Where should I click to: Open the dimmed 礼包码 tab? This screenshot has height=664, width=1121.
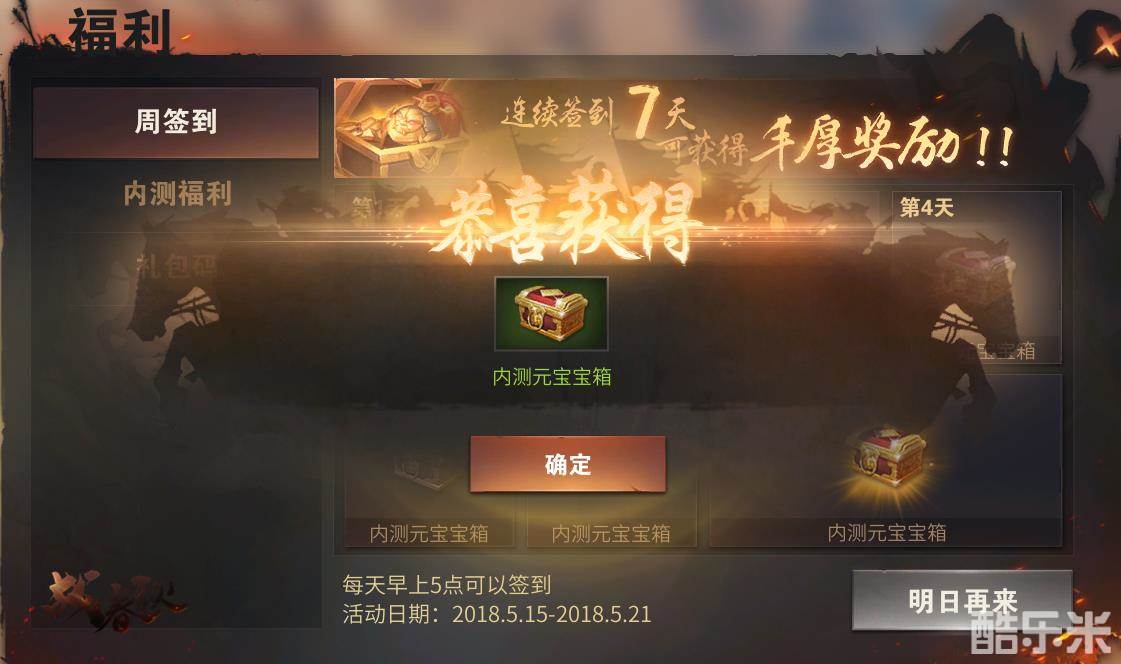177,266
